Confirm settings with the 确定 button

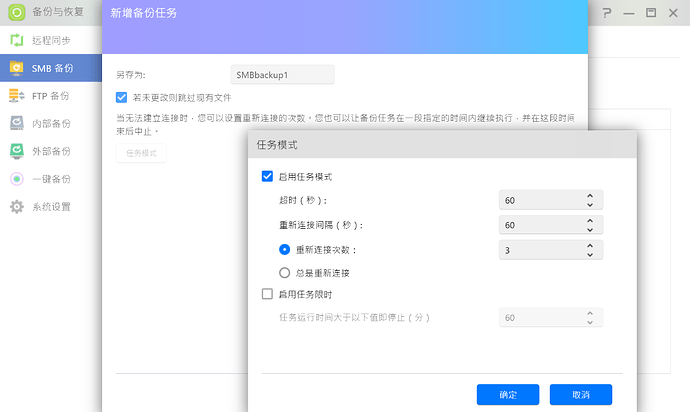pos(508,395)
